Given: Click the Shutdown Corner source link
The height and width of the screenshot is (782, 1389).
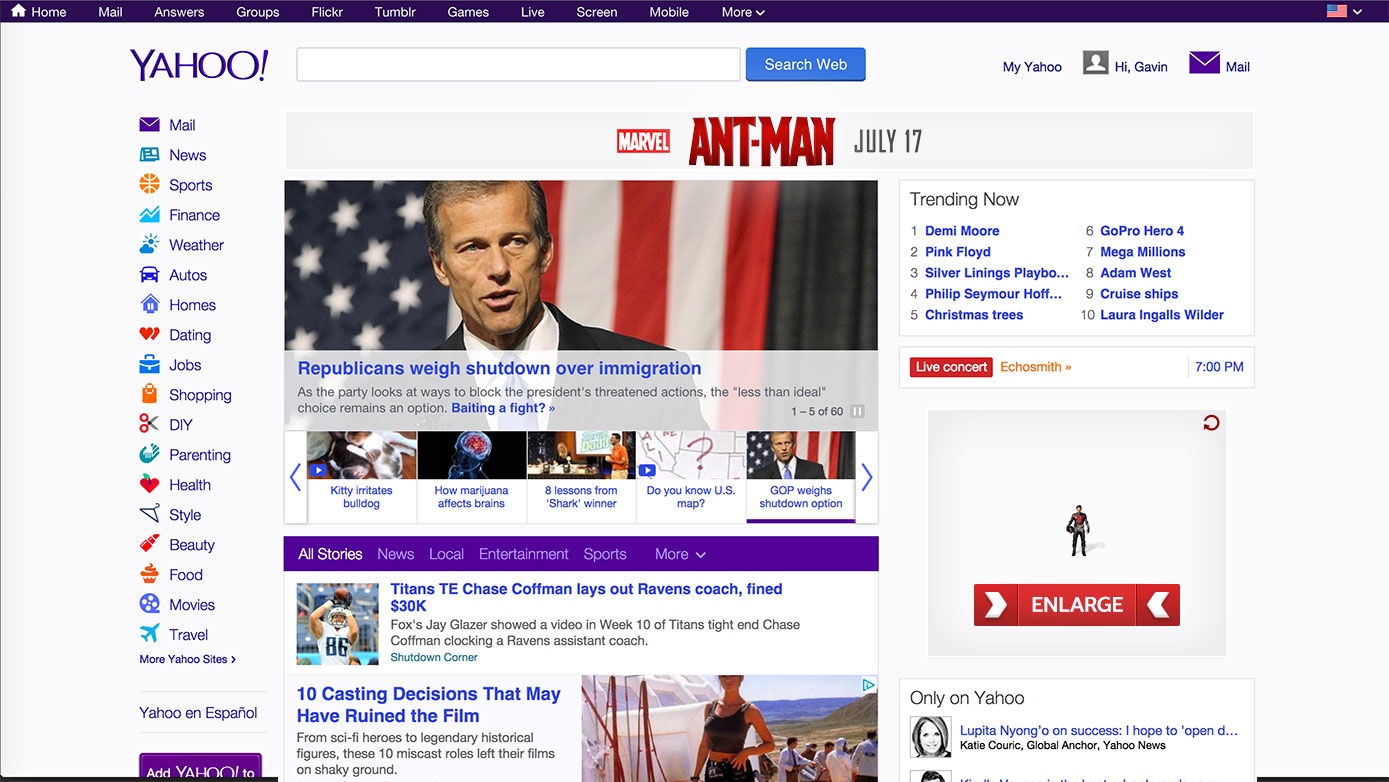Looking at the screenshot, I should pos(434,658).
